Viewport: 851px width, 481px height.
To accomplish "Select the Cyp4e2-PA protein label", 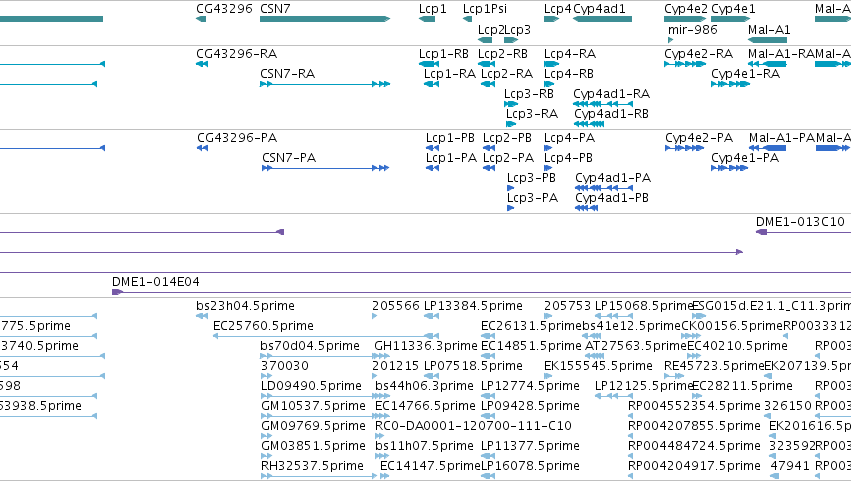I will point(700,138).
